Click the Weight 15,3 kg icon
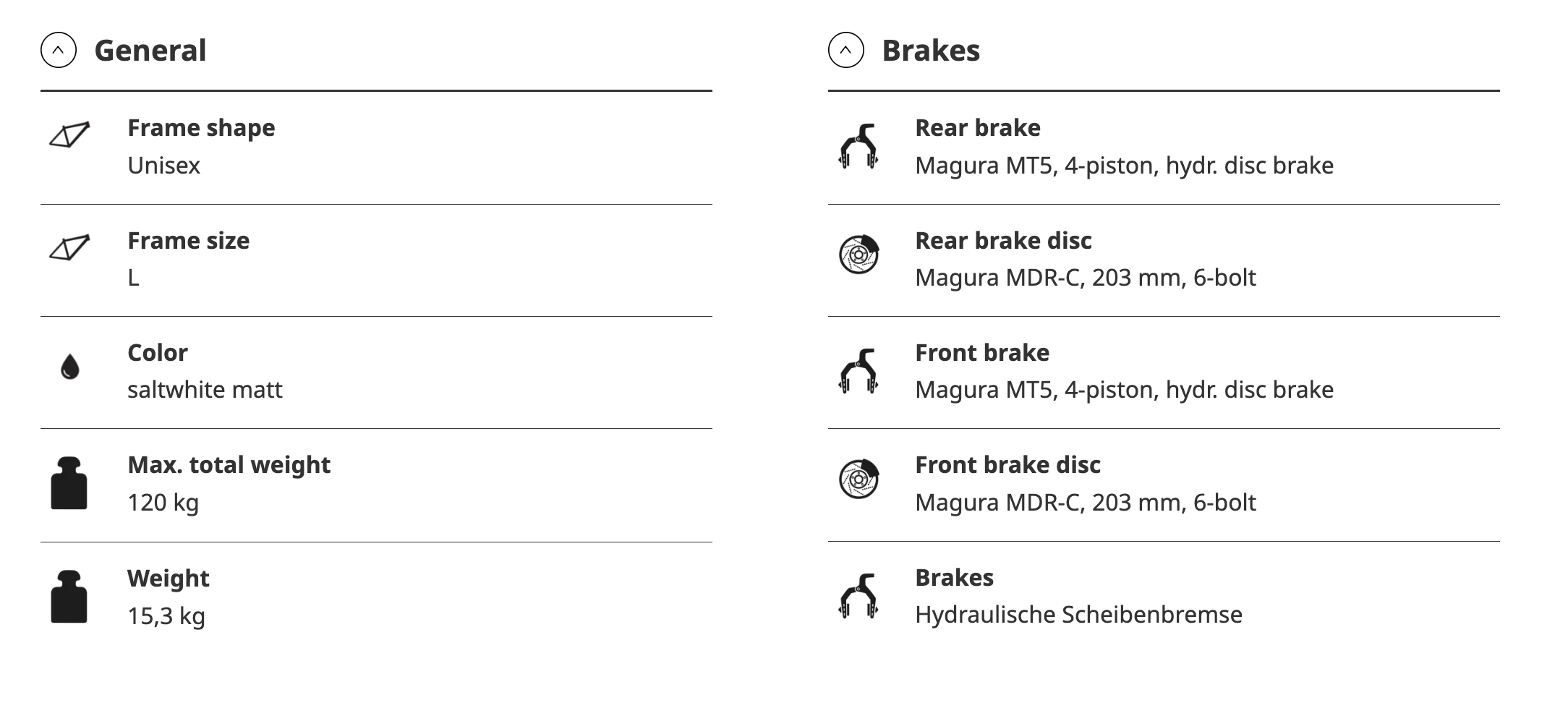The image size is (1568, 703). click(x=69, y=597)
